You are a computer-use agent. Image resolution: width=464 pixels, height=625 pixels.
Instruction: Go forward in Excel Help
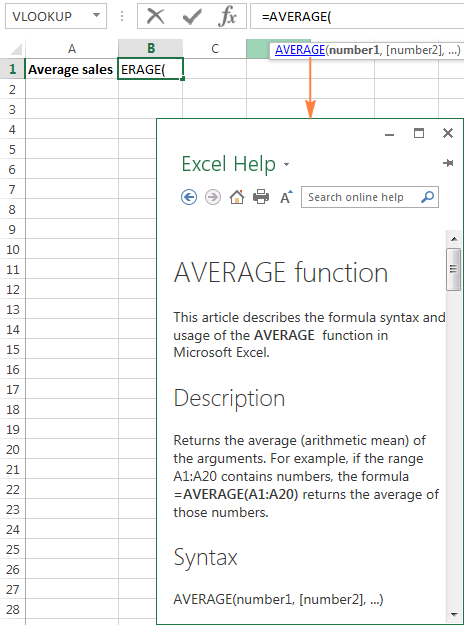pos(213,197)
